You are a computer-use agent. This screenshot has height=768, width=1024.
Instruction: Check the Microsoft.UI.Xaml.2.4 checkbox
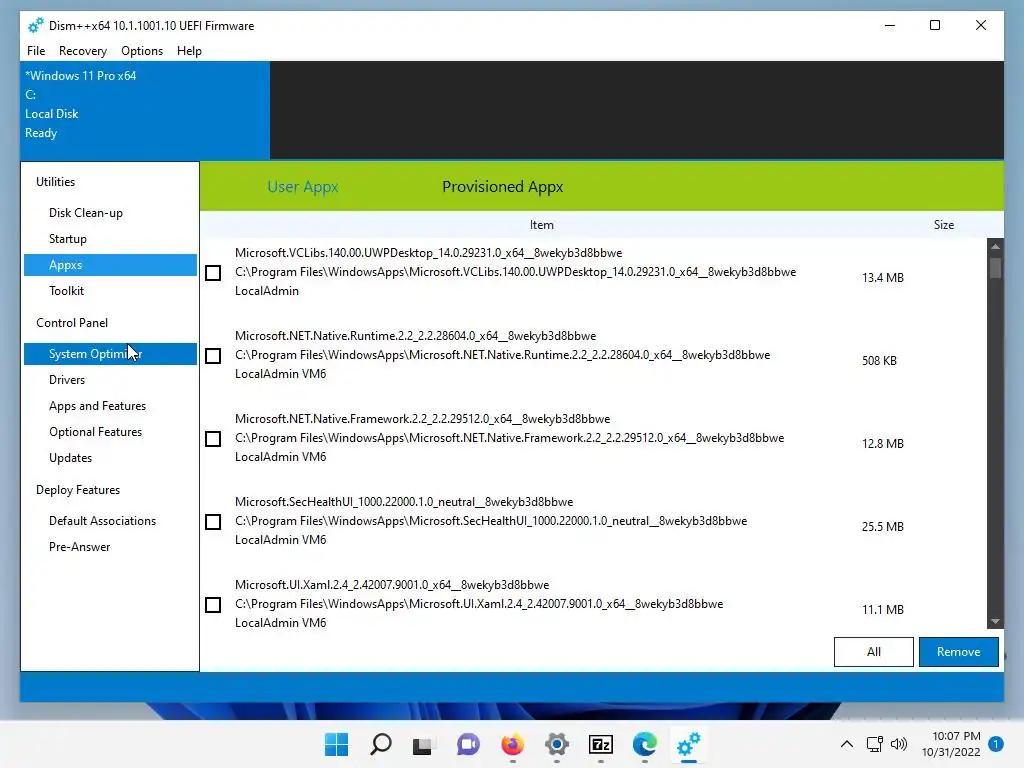tap(213, 605)
